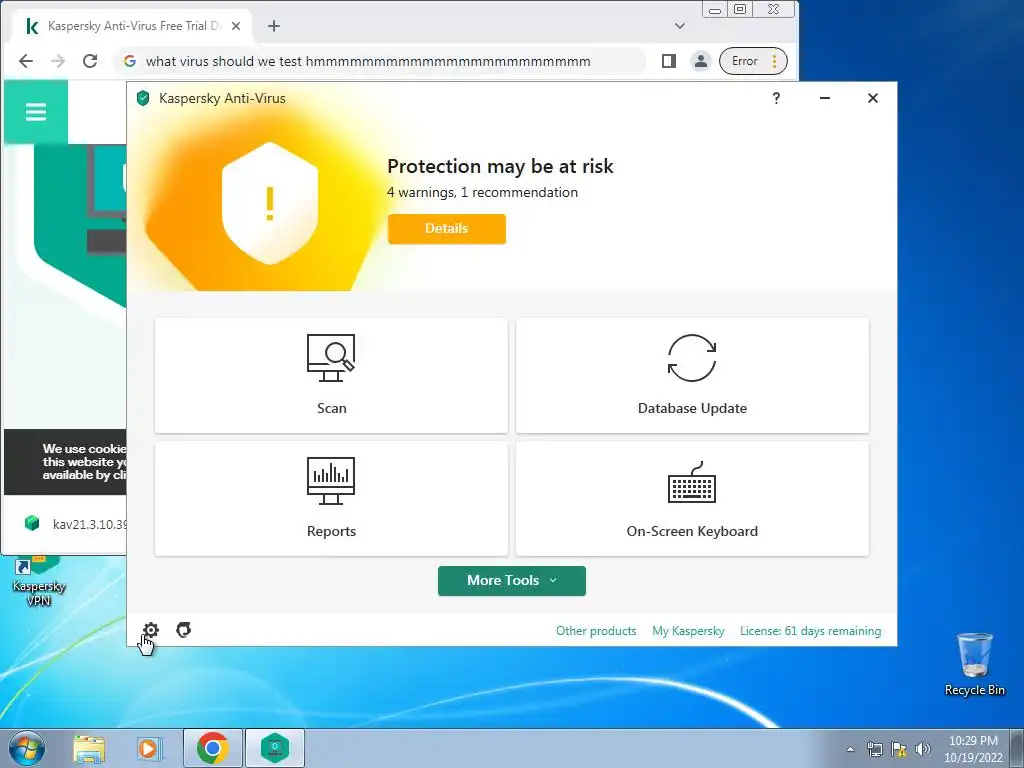Open the My Kaspersky link
The height and width of the screenshot is (768, 1024).
point(688,631)
